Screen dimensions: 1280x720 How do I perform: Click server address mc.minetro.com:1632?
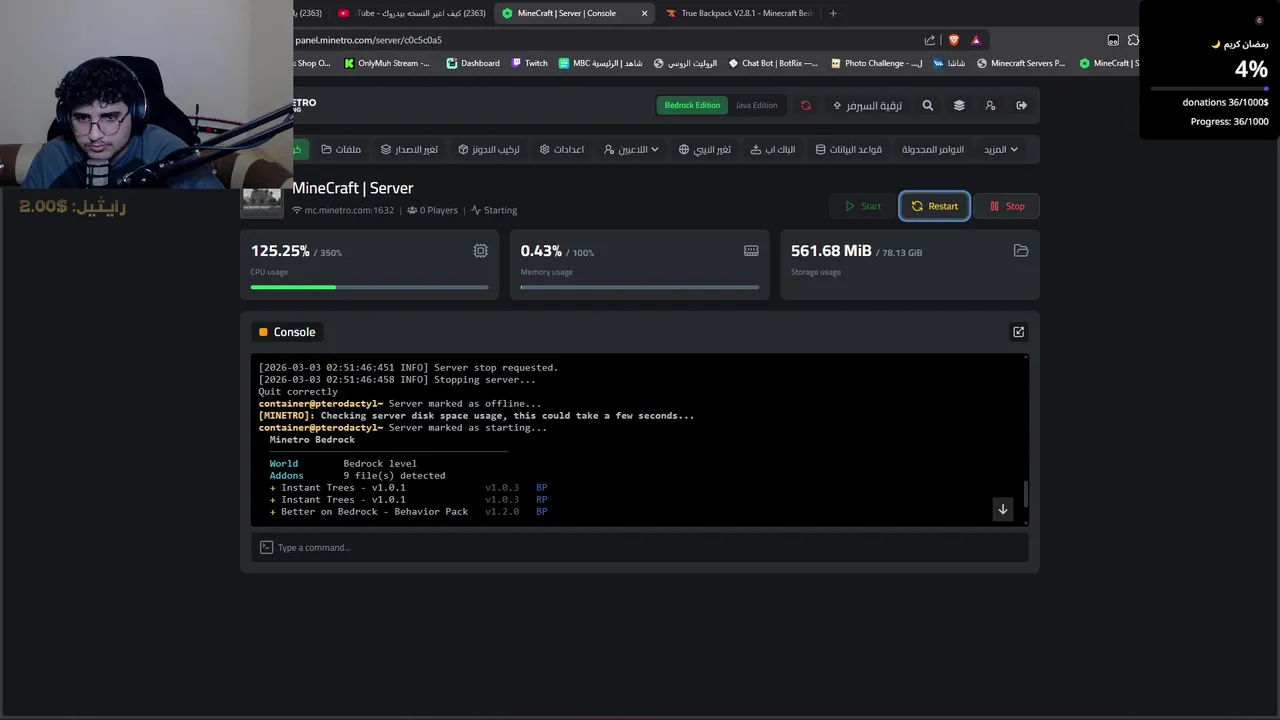click(349, 210)
